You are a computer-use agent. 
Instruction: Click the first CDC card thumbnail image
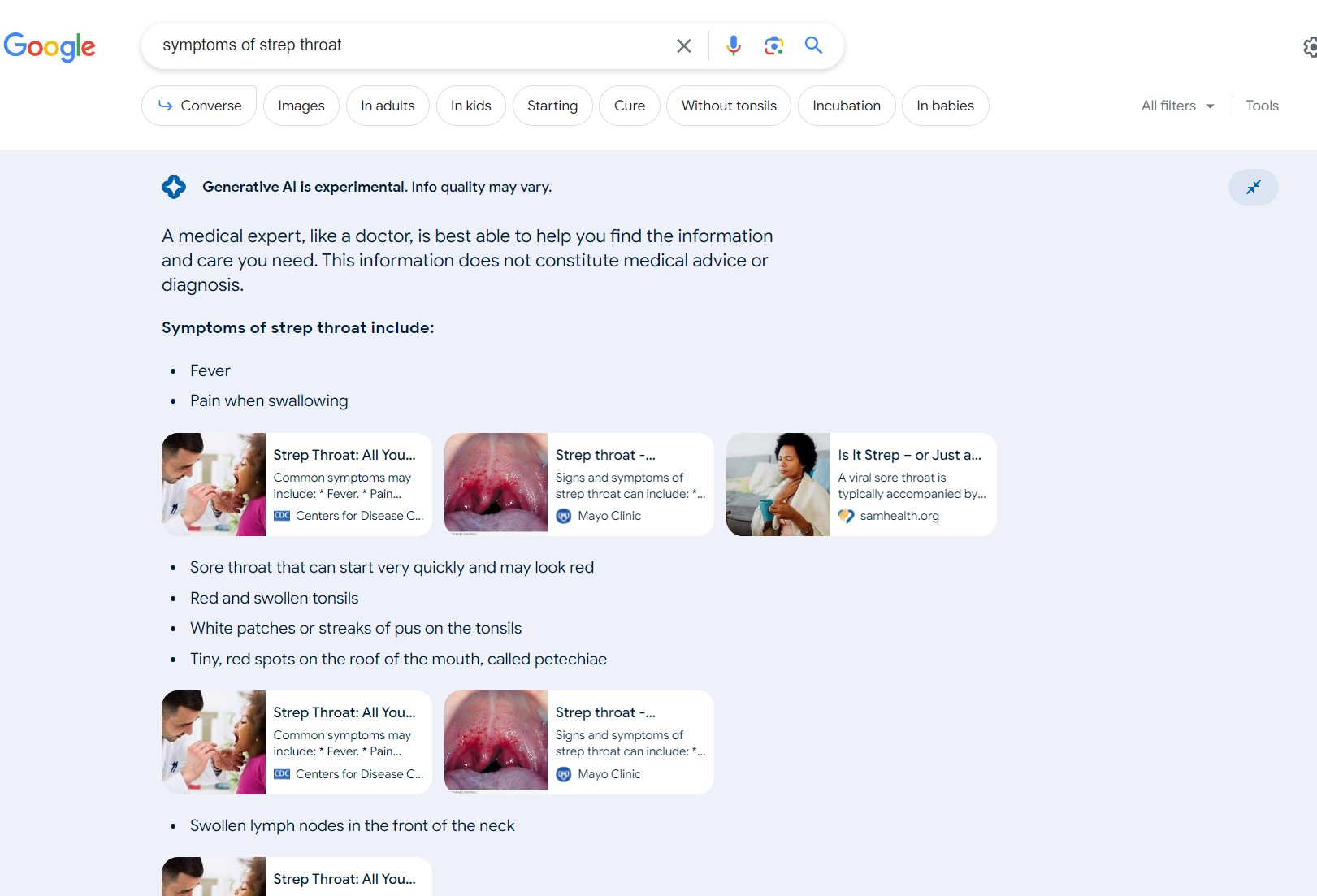(x=214, y=484)
